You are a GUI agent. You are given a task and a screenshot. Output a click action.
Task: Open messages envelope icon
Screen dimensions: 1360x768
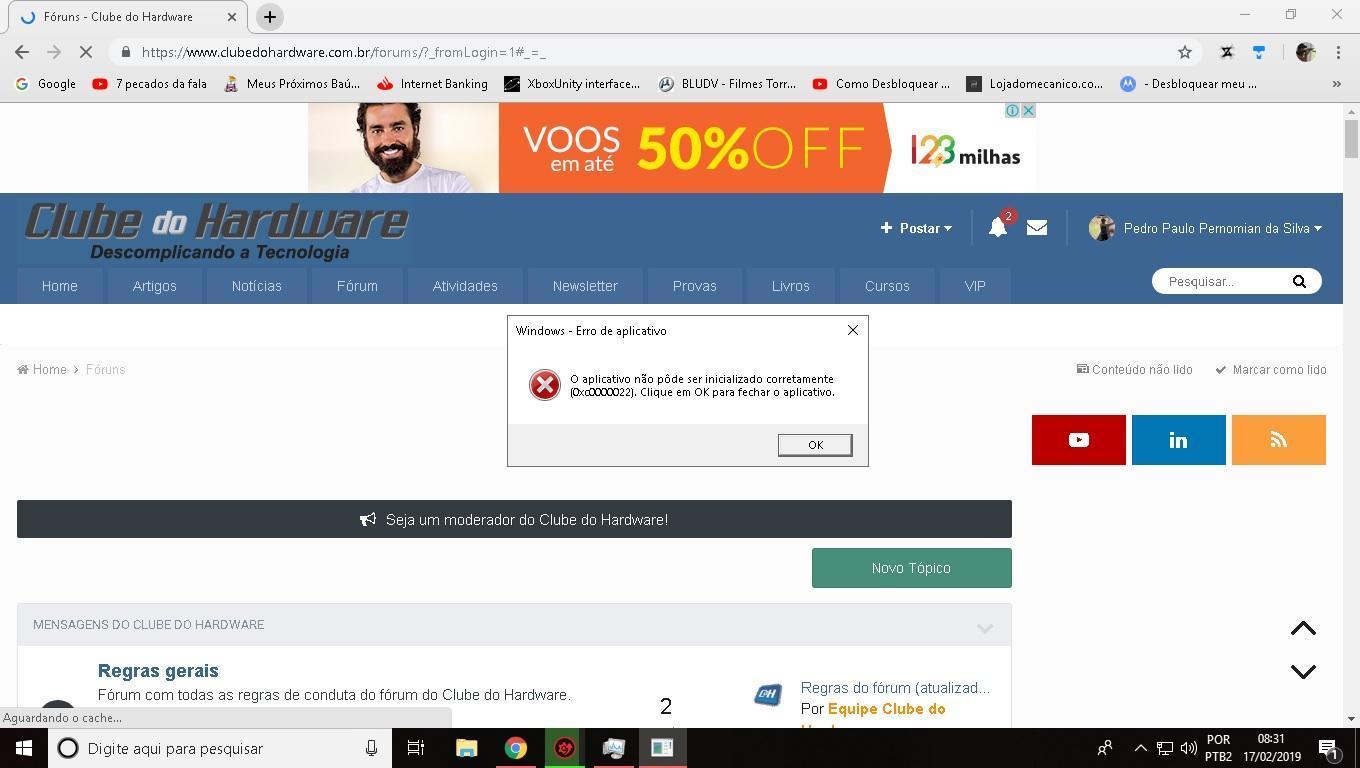pos(1037,228)
